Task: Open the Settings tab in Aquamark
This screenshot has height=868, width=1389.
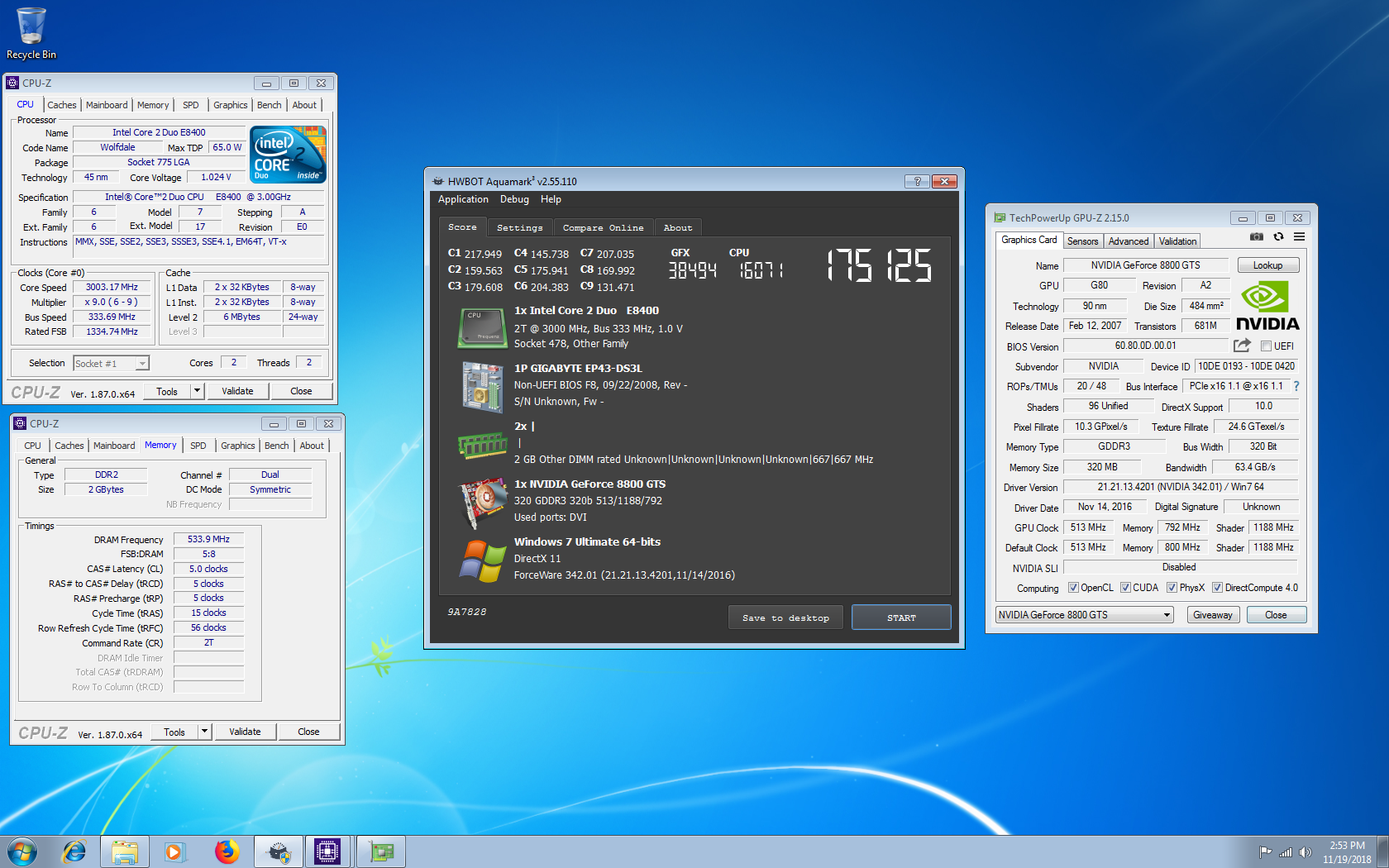Action: tap(520, 227)
